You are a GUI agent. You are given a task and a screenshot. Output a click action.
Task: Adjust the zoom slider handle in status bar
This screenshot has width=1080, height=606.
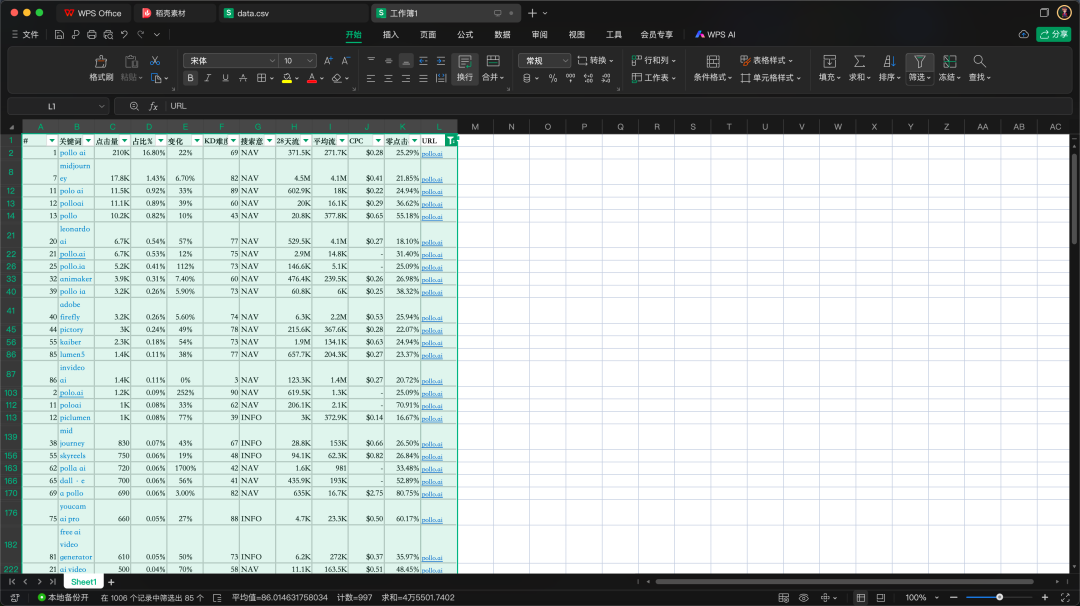coord(999,597)
